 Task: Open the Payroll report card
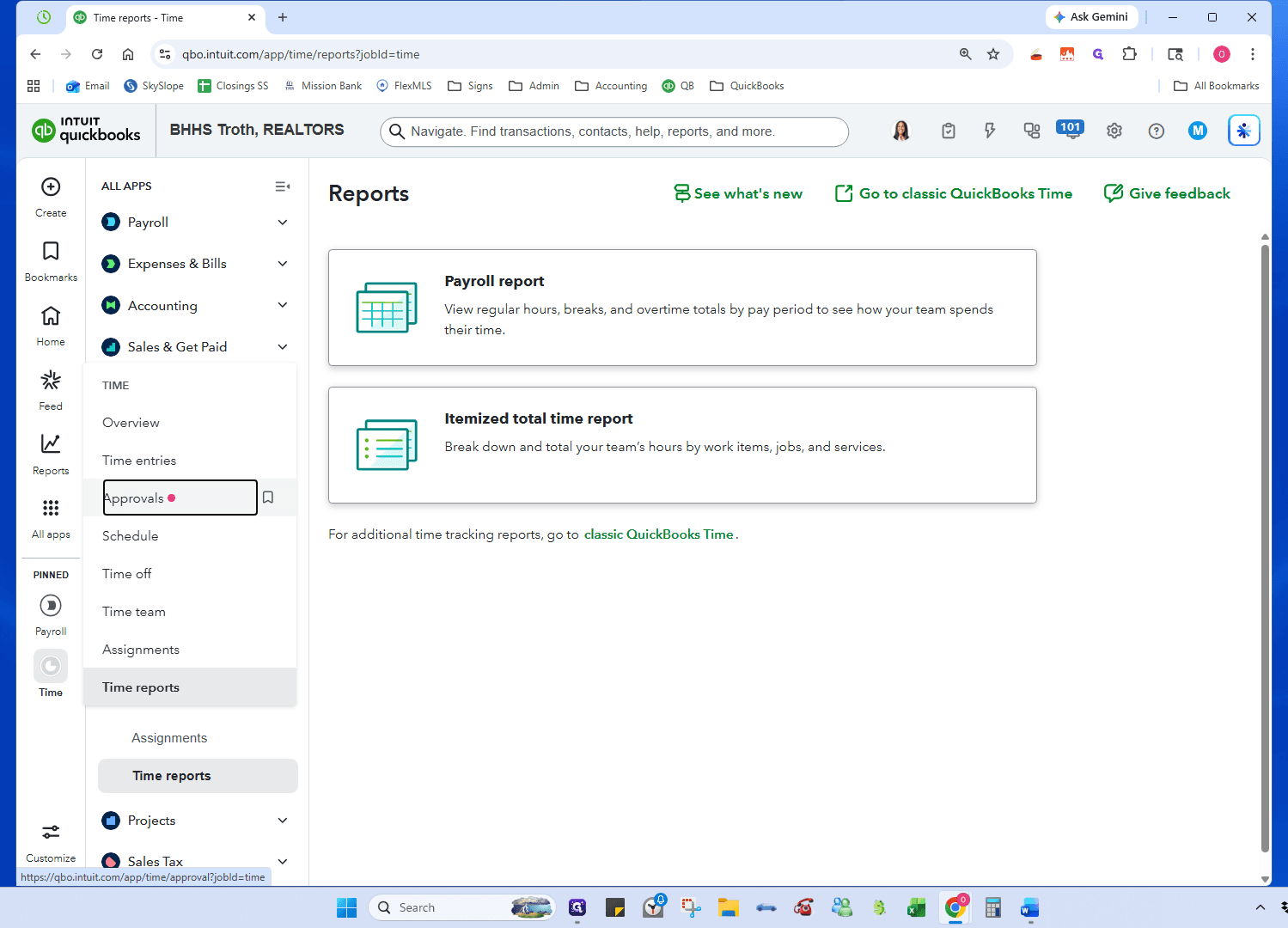pos(682,308)
